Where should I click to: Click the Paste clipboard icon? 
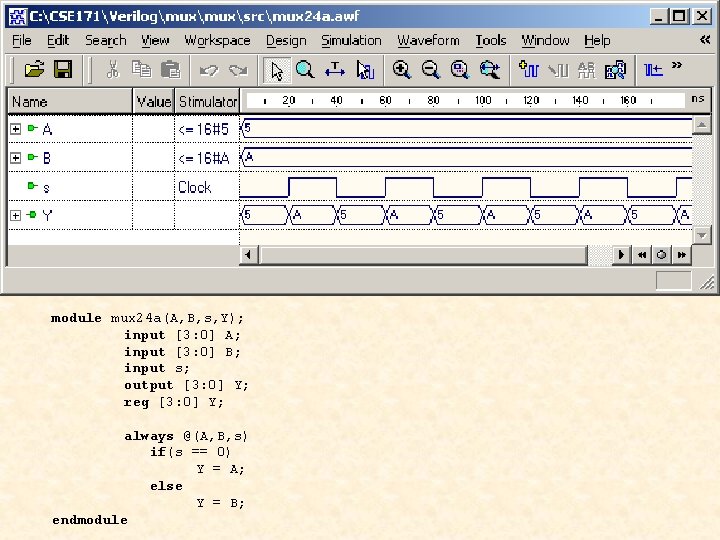[x=170, y=69]
